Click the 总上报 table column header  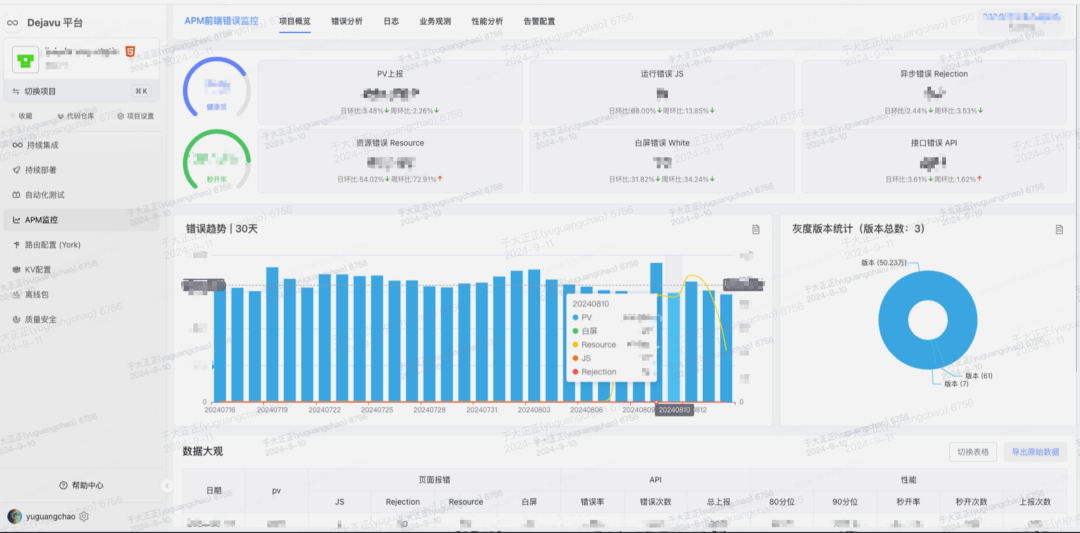pos(719,502)
